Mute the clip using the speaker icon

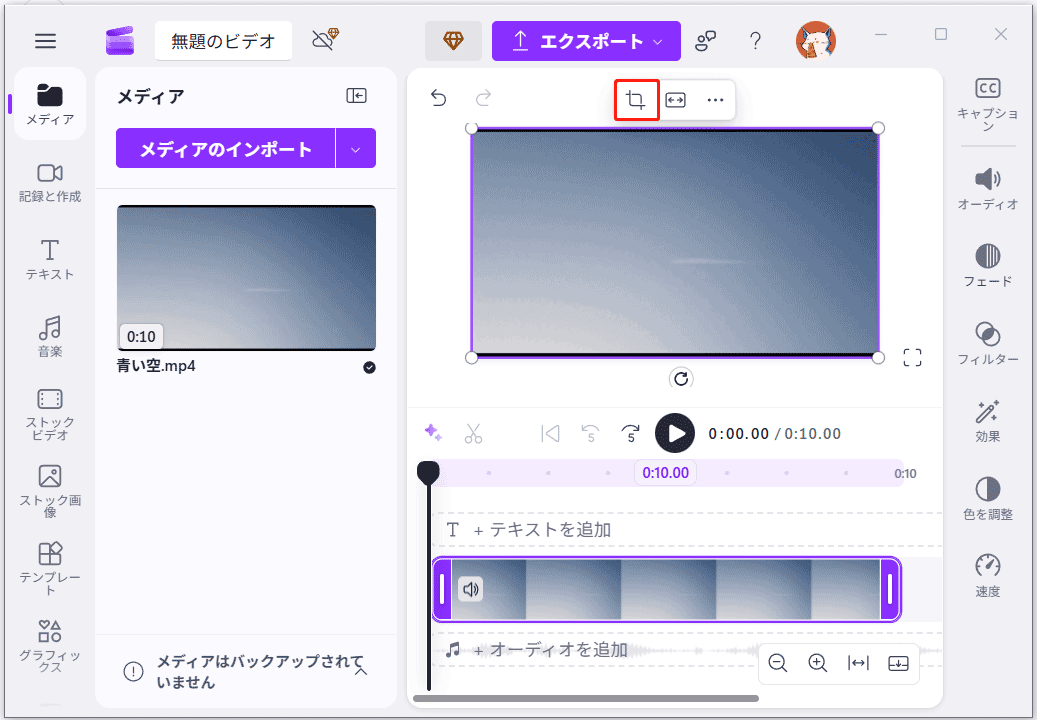(470, 589)
